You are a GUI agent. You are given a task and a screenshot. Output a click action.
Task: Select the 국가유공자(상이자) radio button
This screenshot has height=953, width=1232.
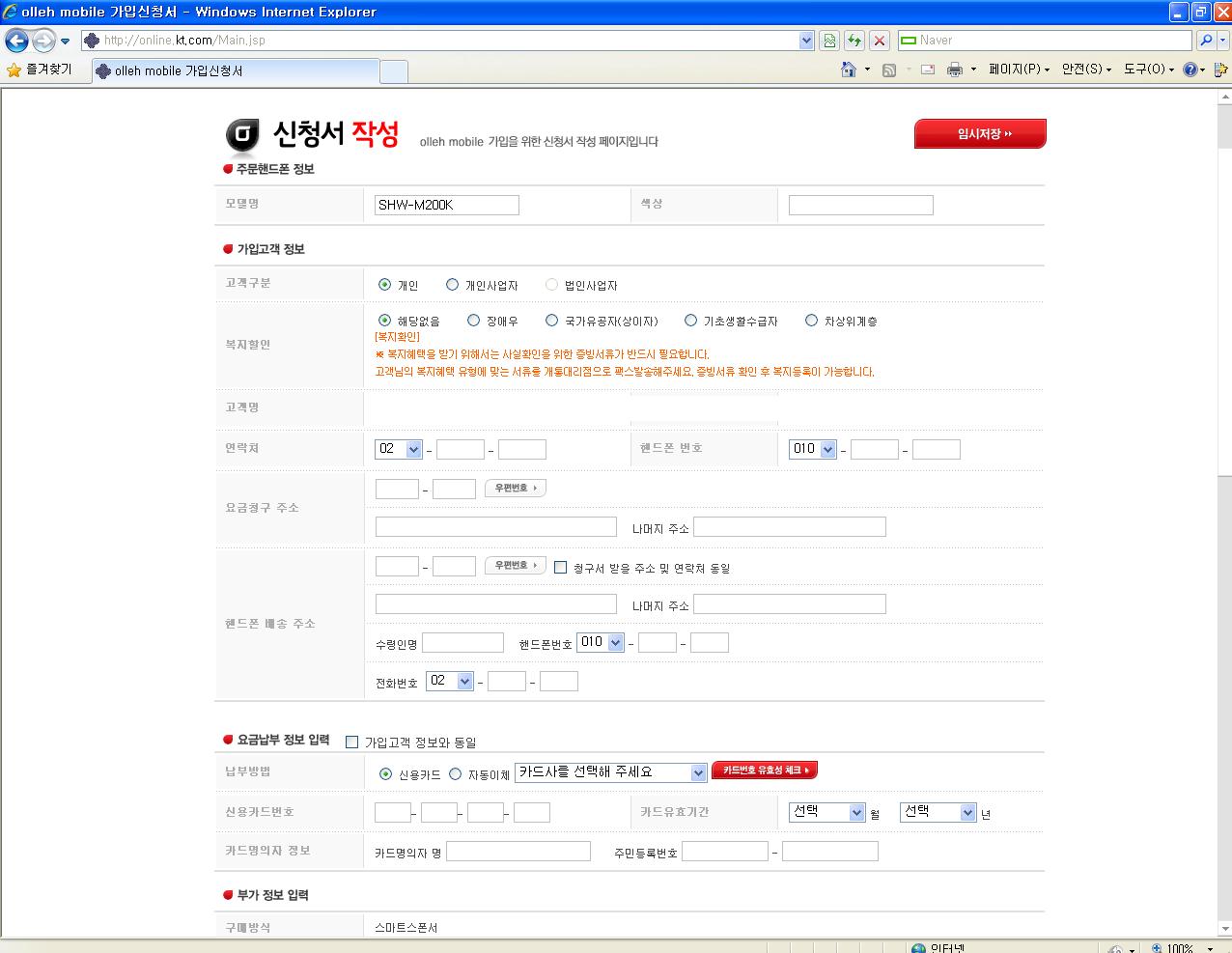click(x=551, y=321)
